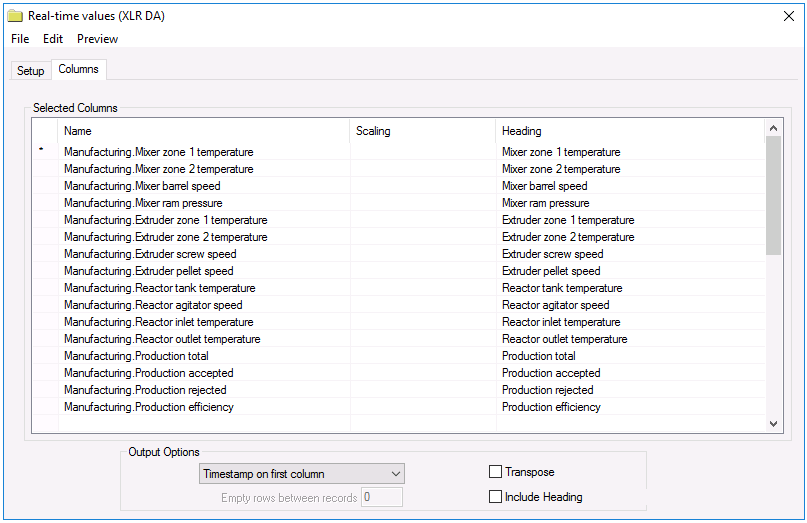Screen dimensions: 807x523
Task: Open the File menu
Action: coord(20,39)
